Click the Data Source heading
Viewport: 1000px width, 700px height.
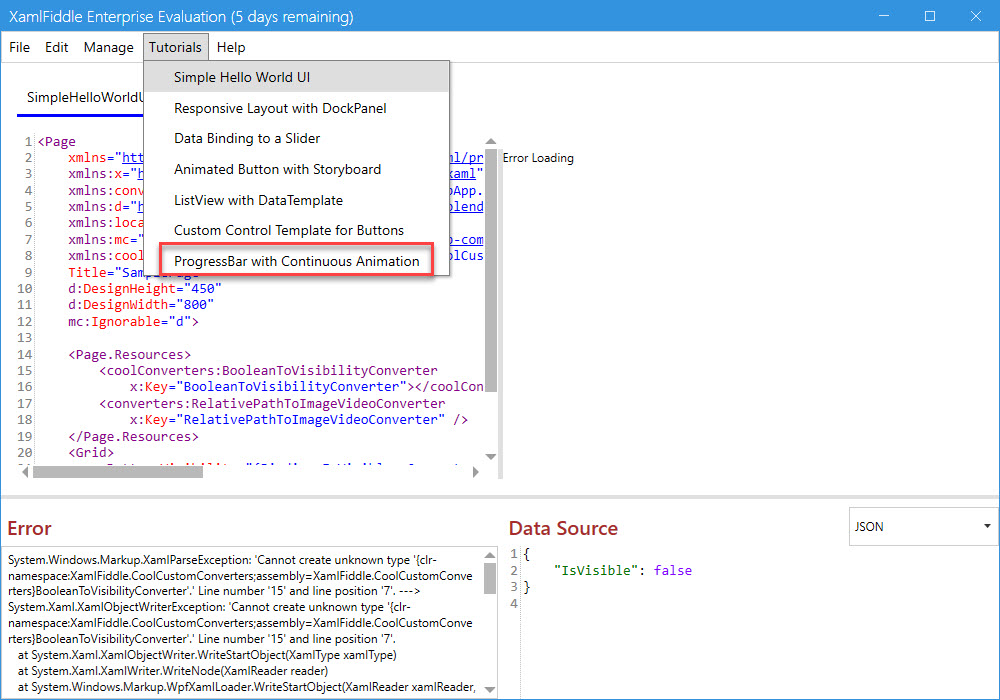[x=563, y=529]
